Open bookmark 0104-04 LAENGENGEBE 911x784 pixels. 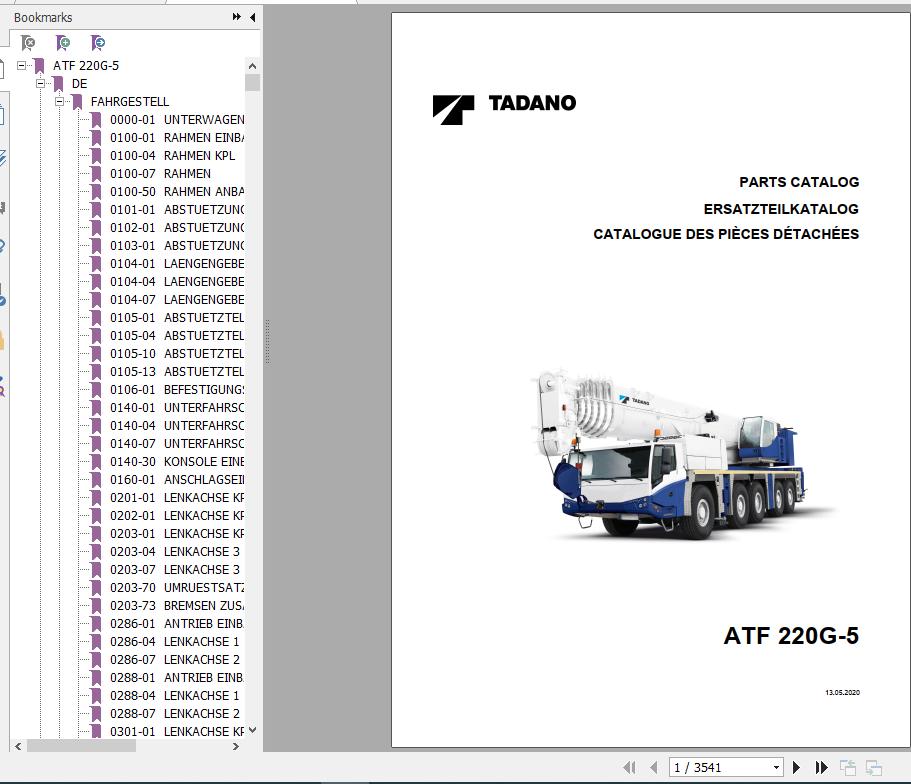[x=177, y=282]
